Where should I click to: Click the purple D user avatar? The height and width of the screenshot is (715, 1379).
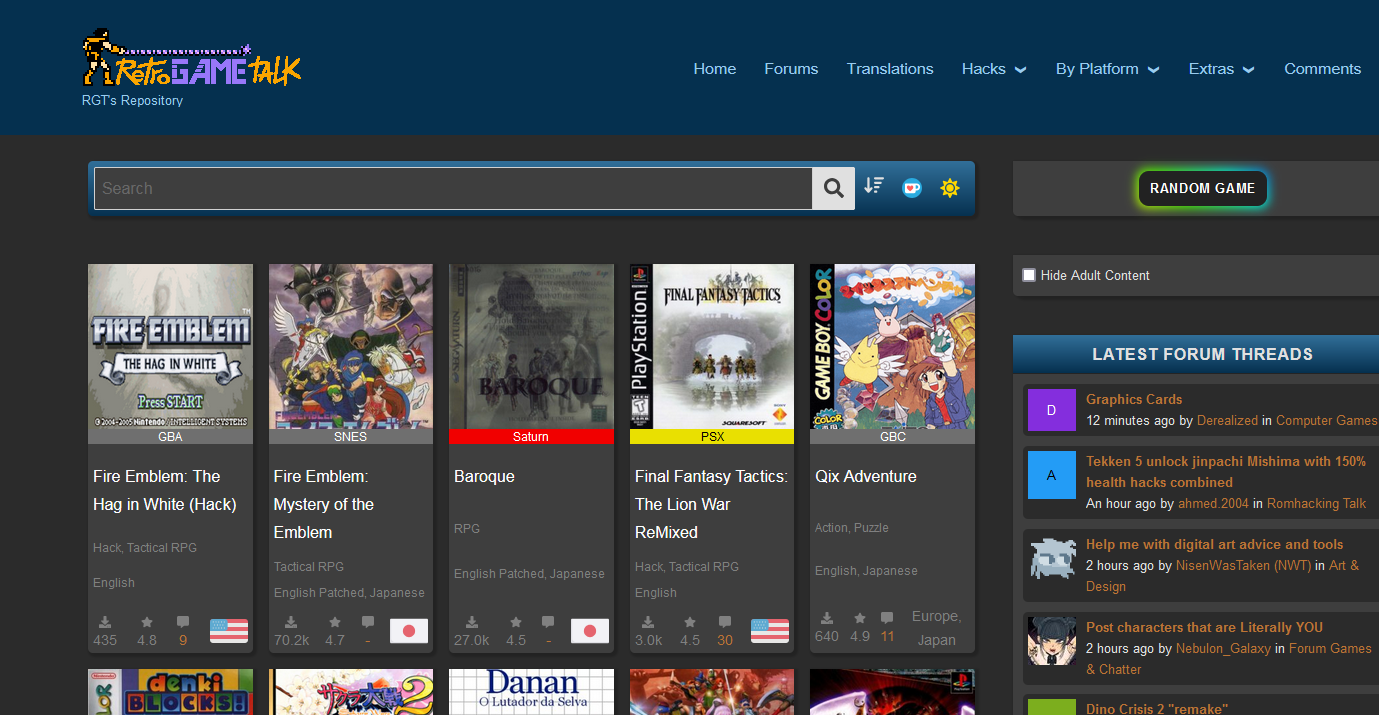coord(1051,410)
